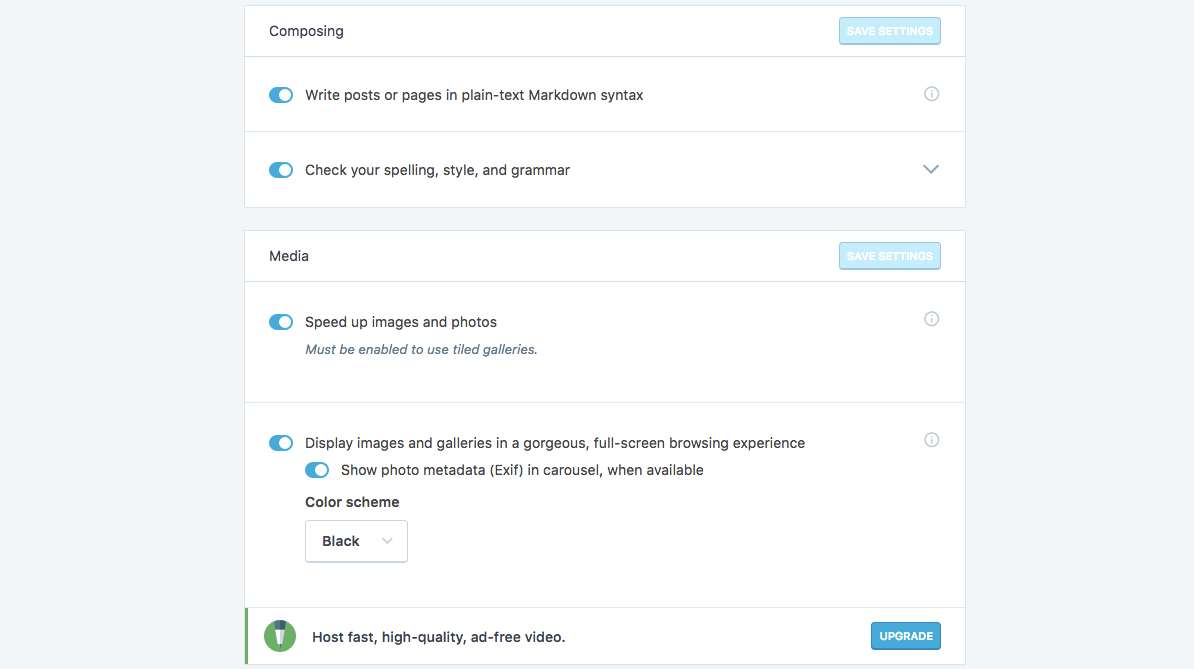Switch off Show photo metadata (Exif) toggle
The height and width of the screenshot is (669, 1194).
[x=317, y=470]
